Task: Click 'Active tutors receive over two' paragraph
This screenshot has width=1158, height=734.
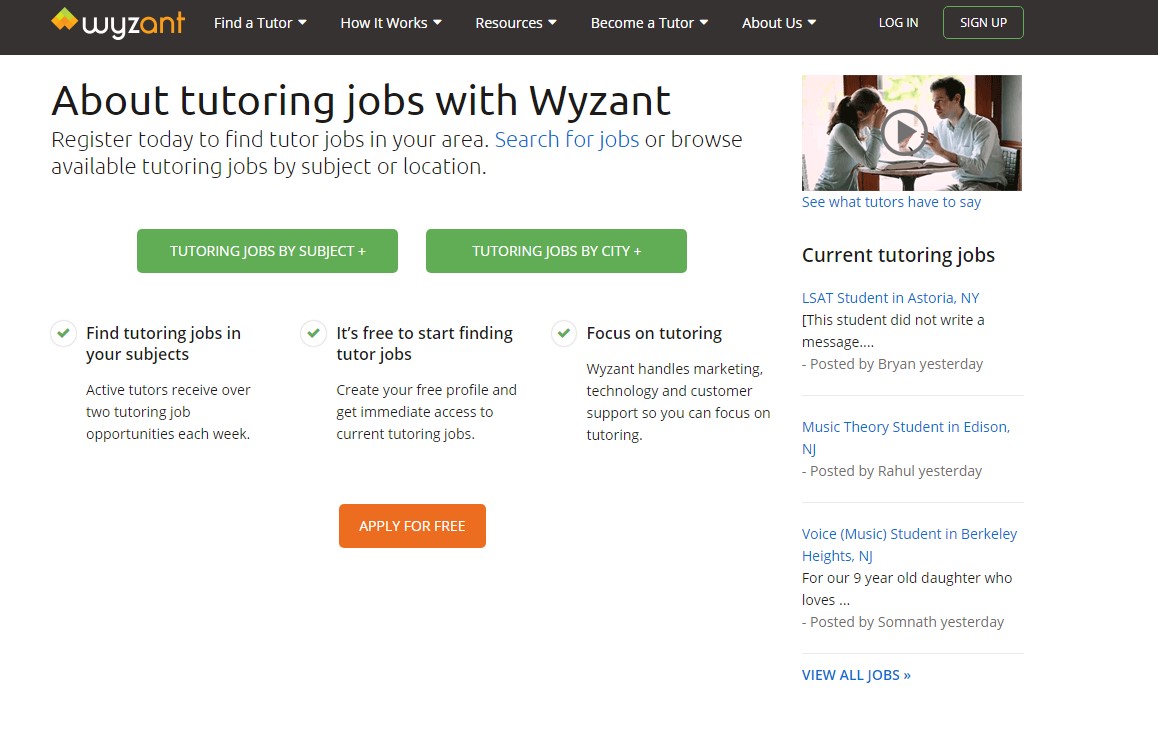Action: click(x=168, y=412)
